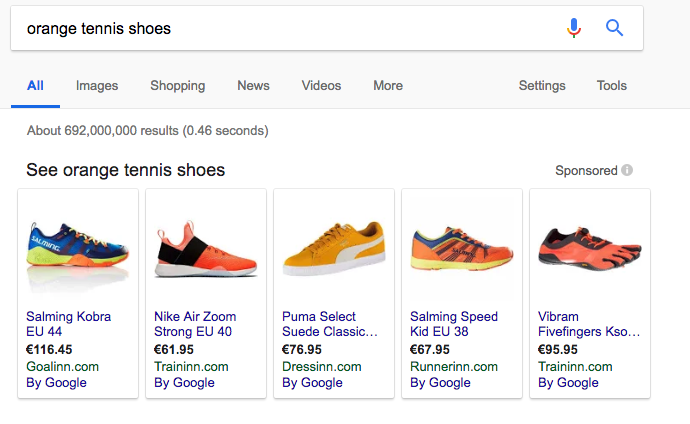Image resolution: width=690 pixels, height=424 pixels.
Task: Click the Sponsored info icon
Action: click(627, 170)
